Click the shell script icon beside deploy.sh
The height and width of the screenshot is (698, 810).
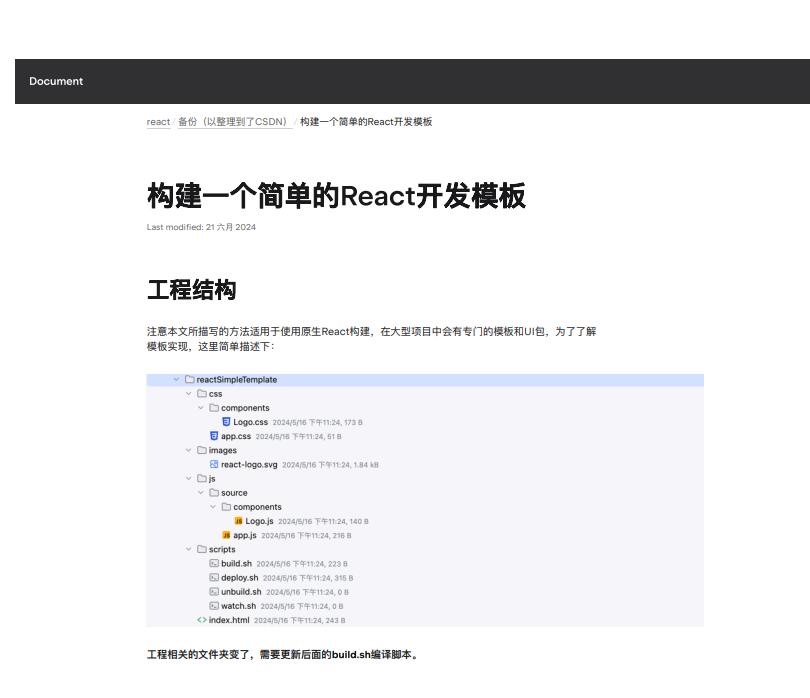click(x=212, y=577)
